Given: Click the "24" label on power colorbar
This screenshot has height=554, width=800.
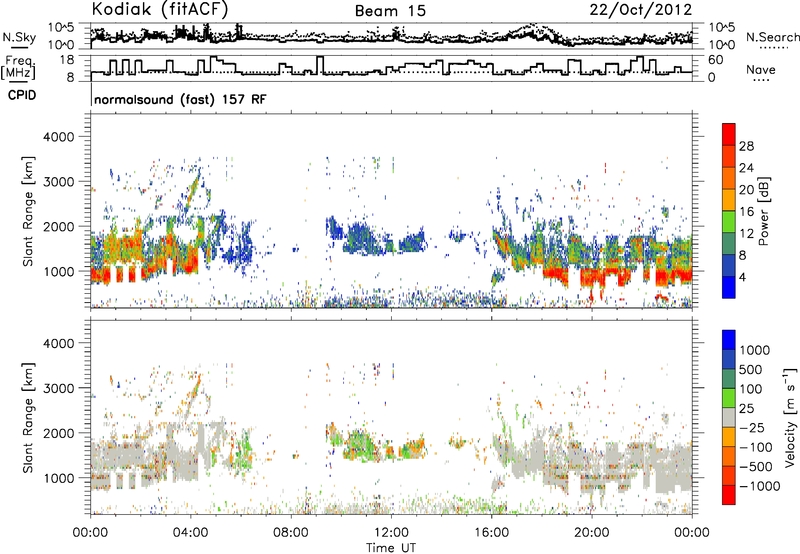Looking at the screenshot, I should [746, 168].
